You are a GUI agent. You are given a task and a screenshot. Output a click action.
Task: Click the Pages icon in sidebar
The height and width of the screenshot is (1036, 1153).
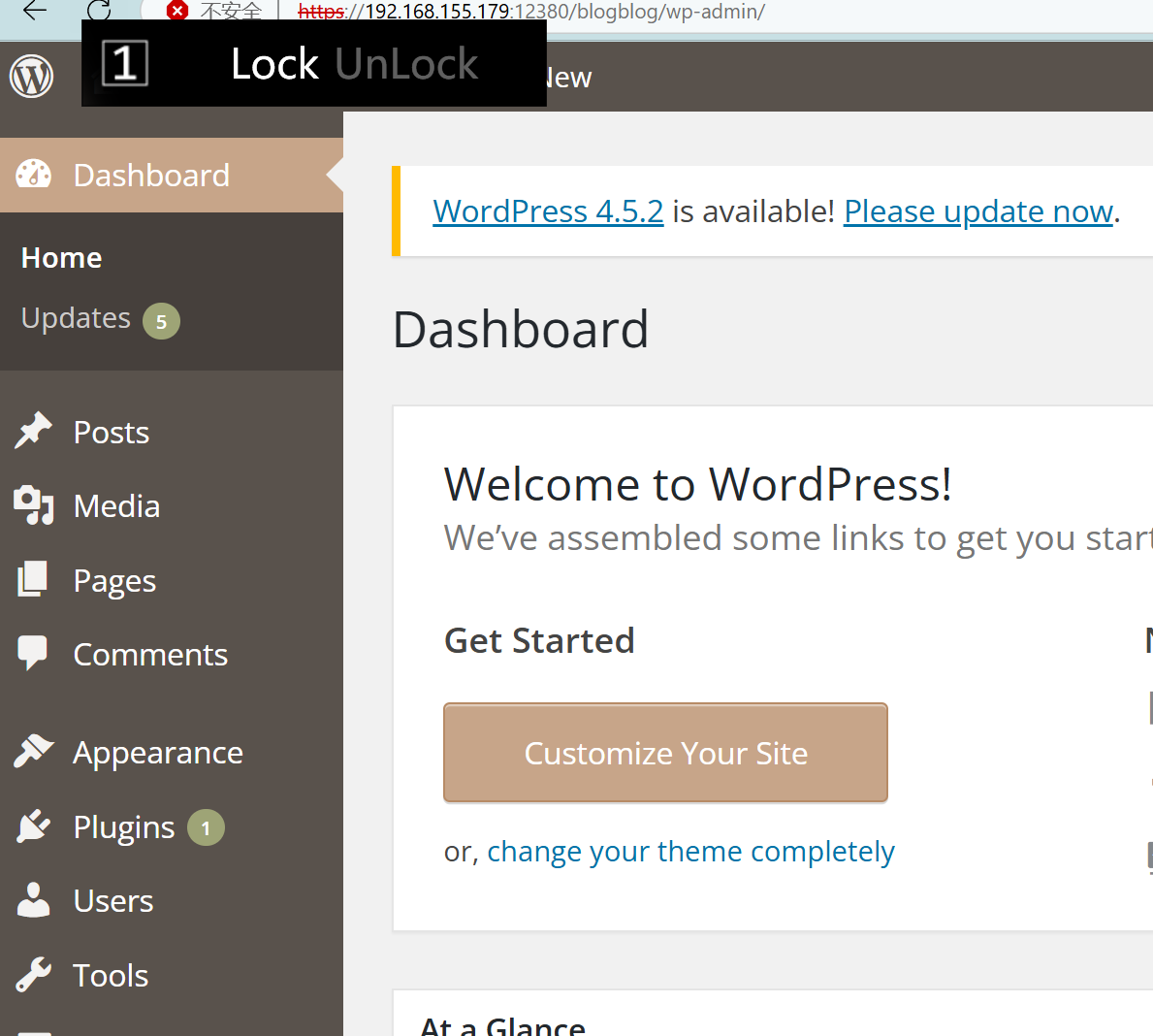point(32,579)
